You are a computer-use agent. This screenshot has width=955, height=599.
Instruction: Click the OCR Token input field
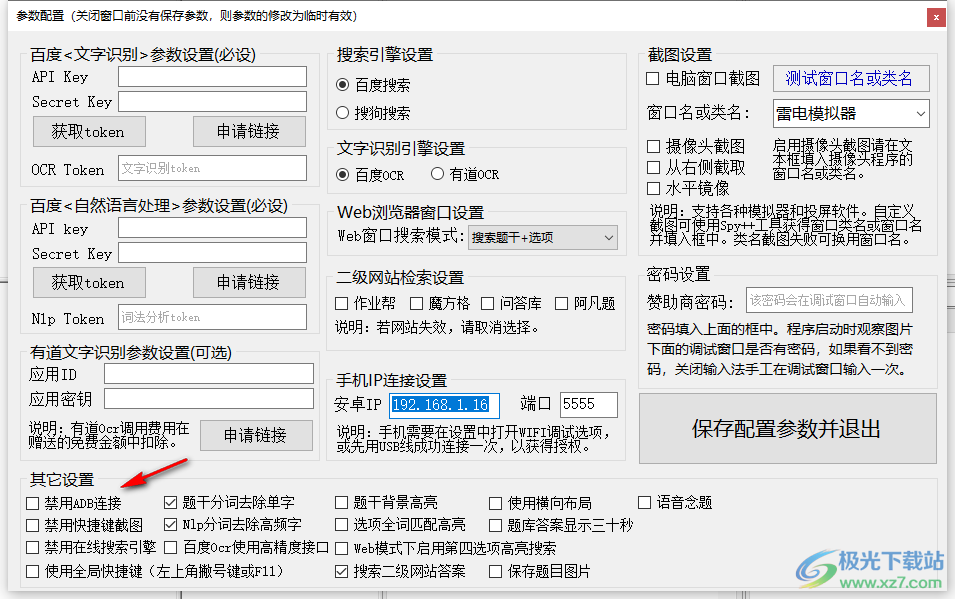click(x=212, y=168)
